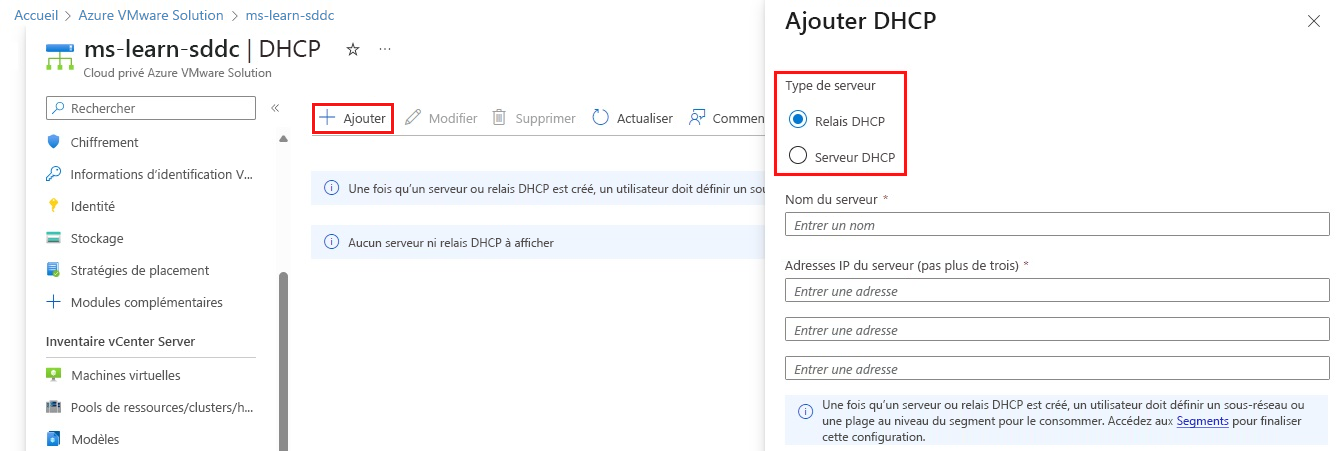Click the Supprimer trash icon
Image resolution: width=1336 pixels, height=451 pixels.
[499, 118]
